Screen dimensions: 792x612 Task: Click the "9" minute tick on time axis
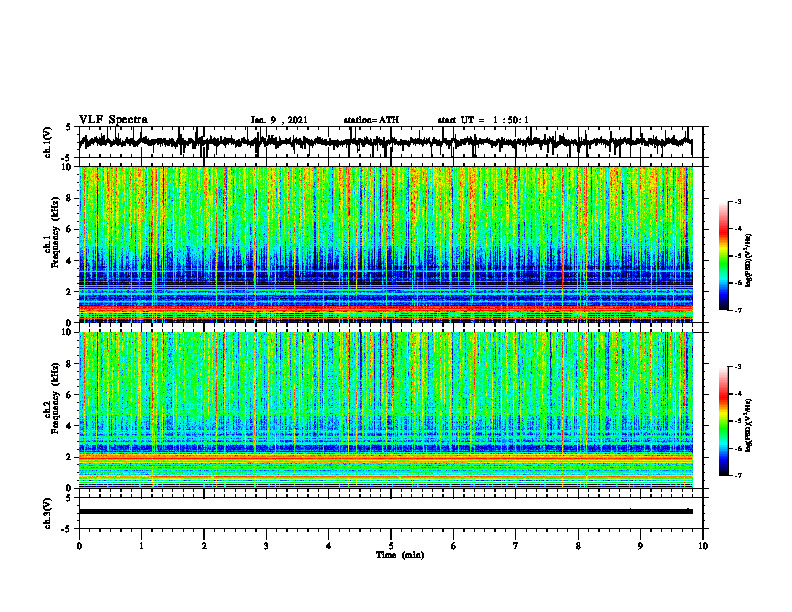coord(640,546)
